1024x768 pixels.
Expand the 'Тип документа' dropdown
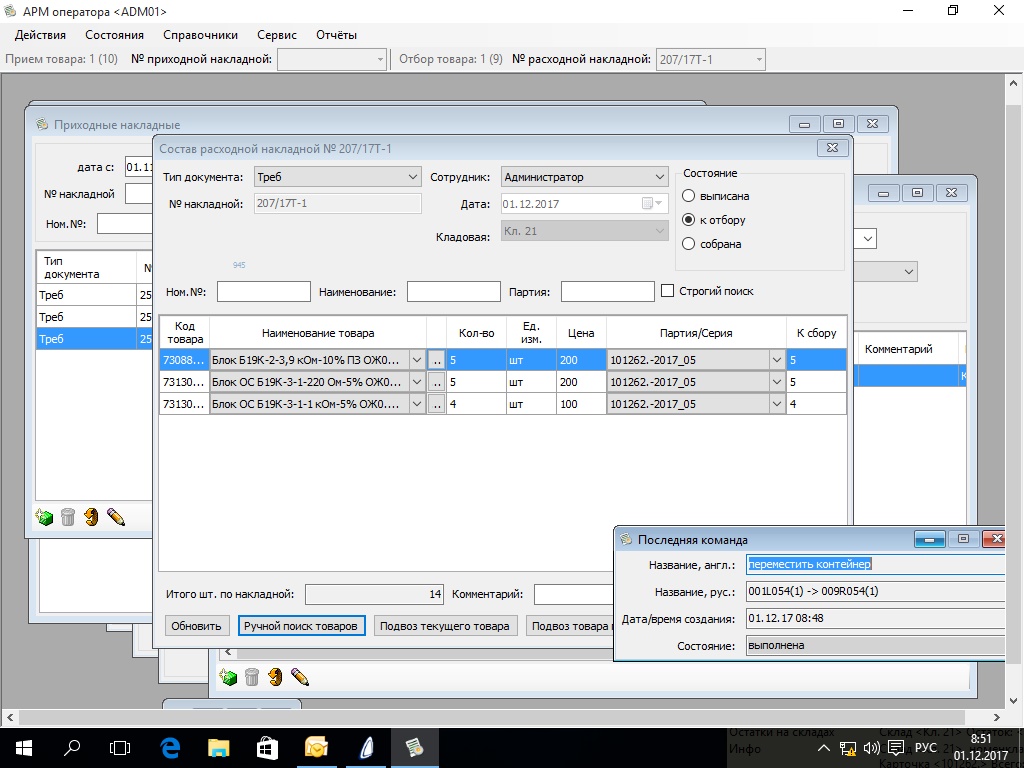coord(413,177)
